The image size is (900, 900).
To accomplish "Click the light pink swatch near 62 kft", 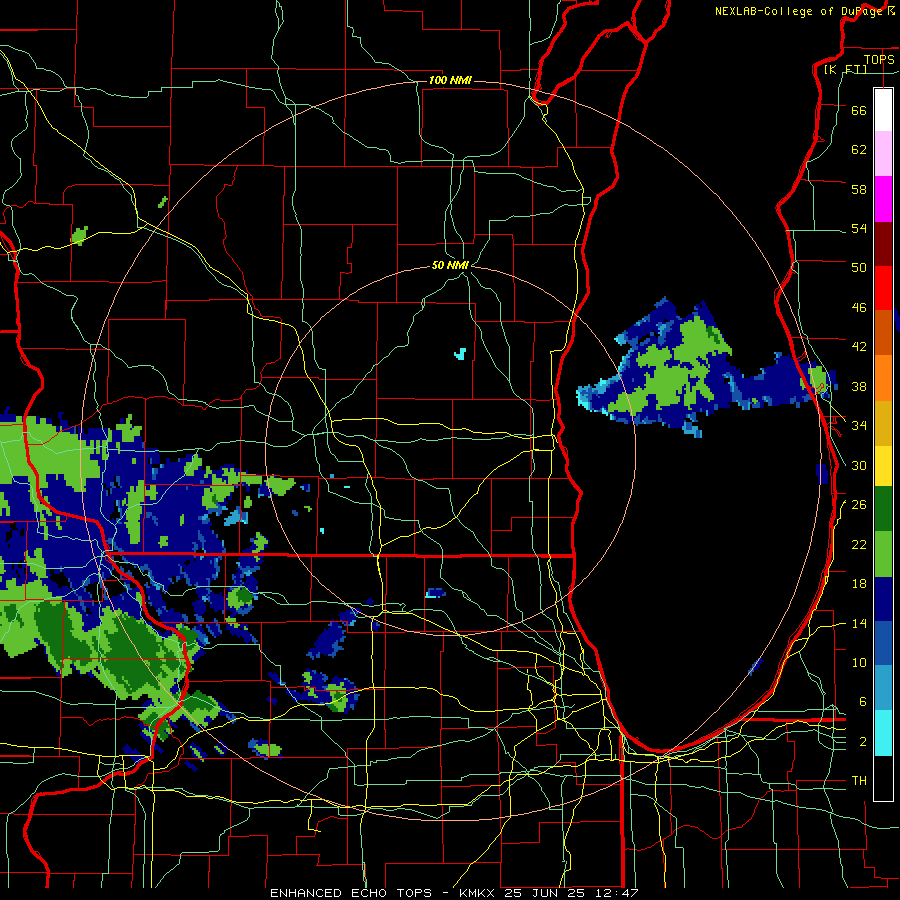I will click(883, 153).
